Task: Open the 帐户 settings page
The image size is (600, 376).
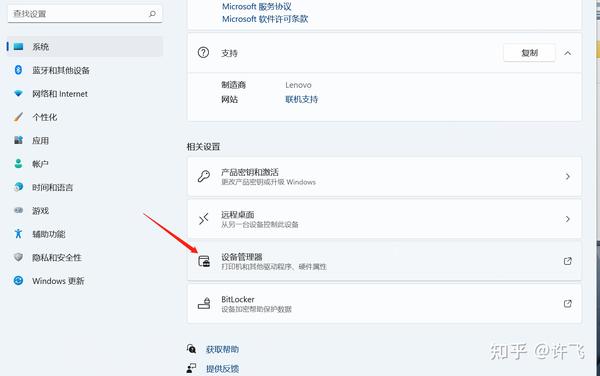Action: [x=85, y=164]
